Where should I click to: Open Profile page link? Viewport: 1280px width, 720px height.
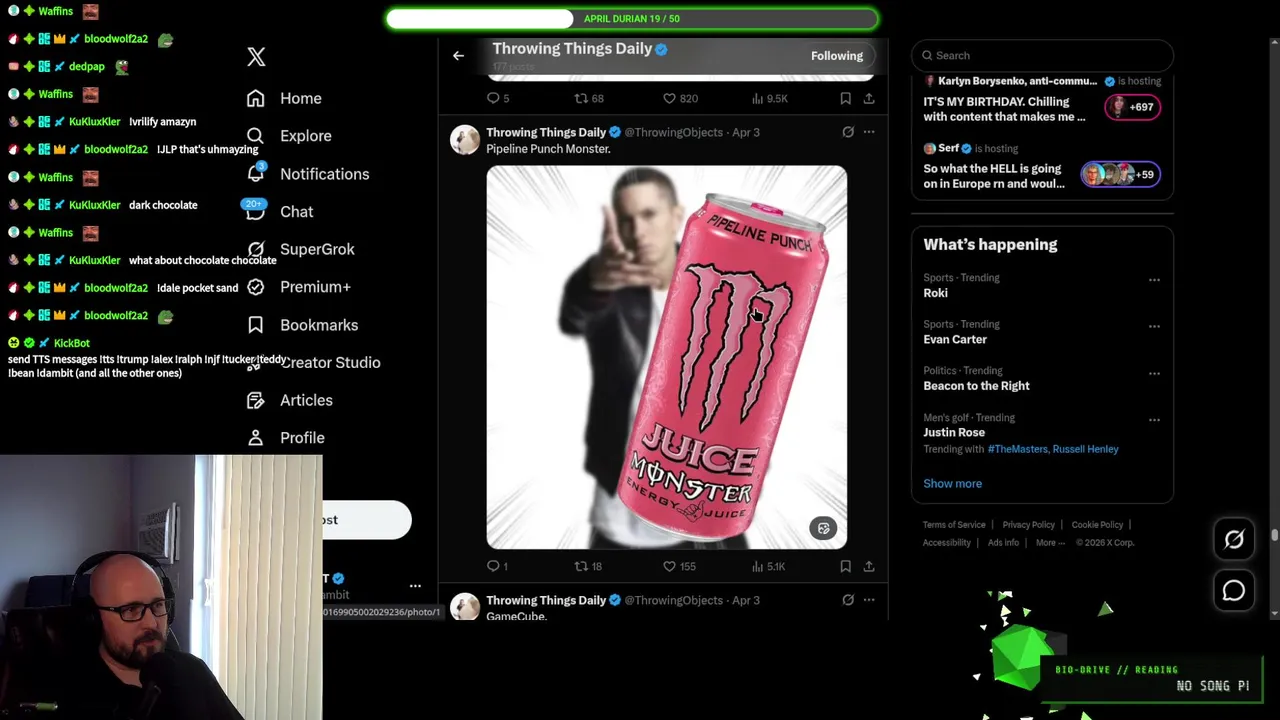(x=302, y=438)
